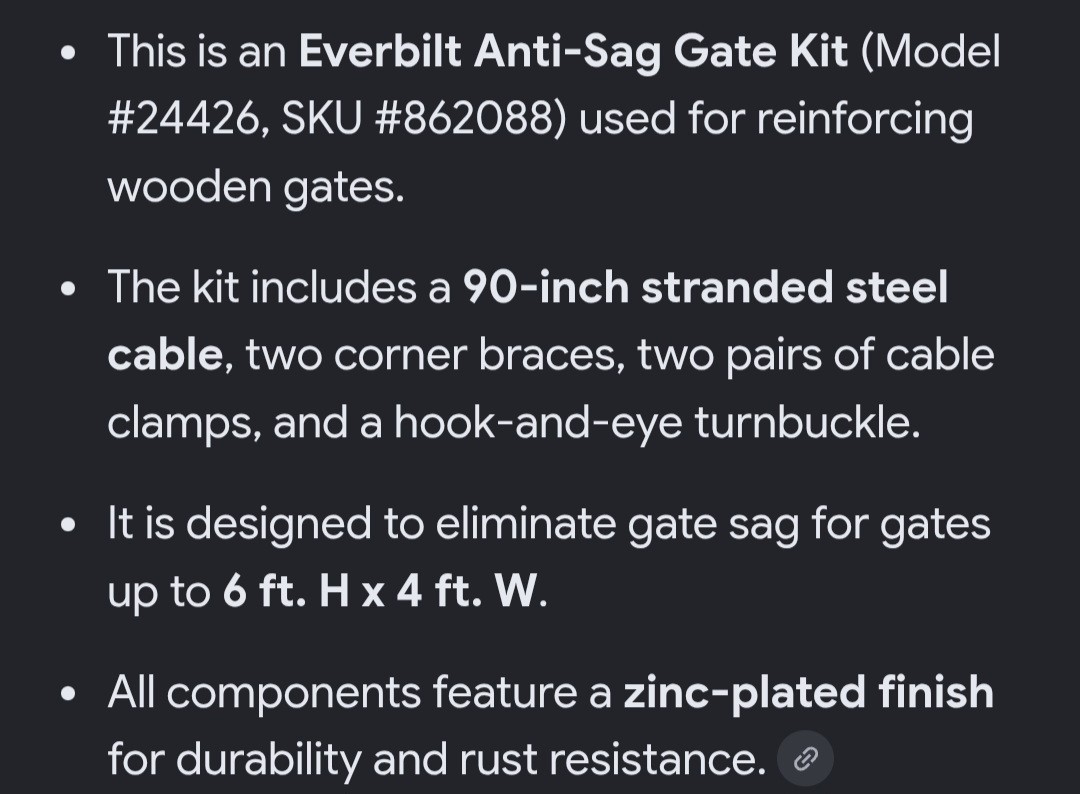Screen dimensions: 1080x794
Task: Click the bullet before 'It is designed'
Action: coord(68,525)
